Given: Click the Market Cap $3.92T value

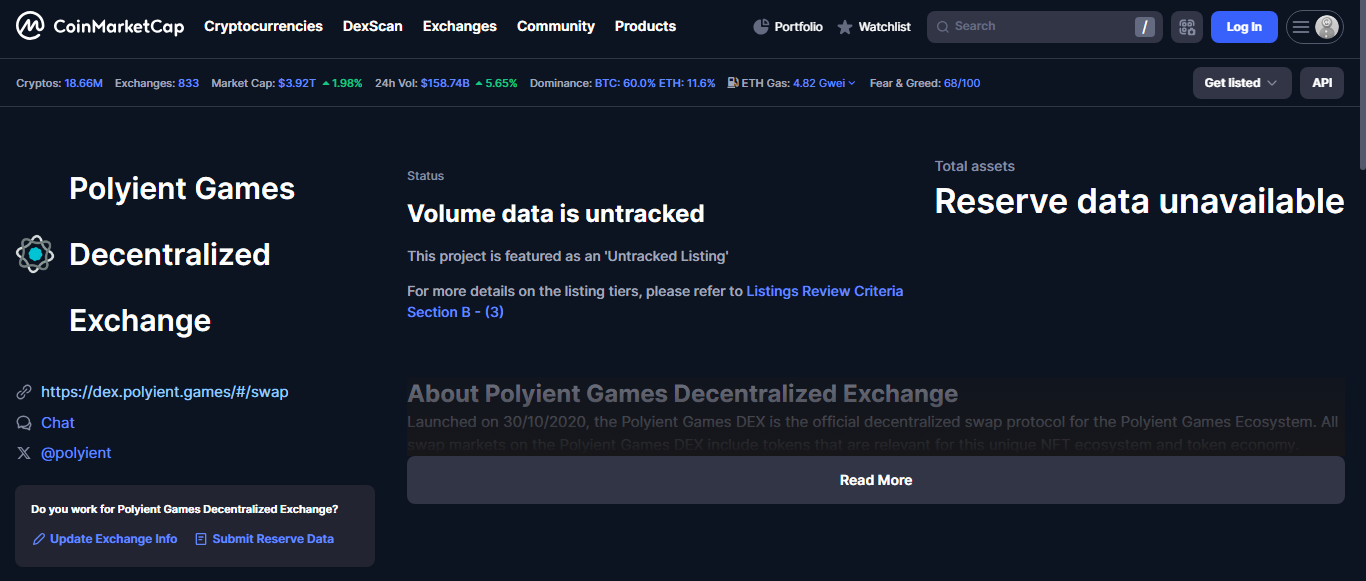Looking at the screenshot, I should click(297, 83).
